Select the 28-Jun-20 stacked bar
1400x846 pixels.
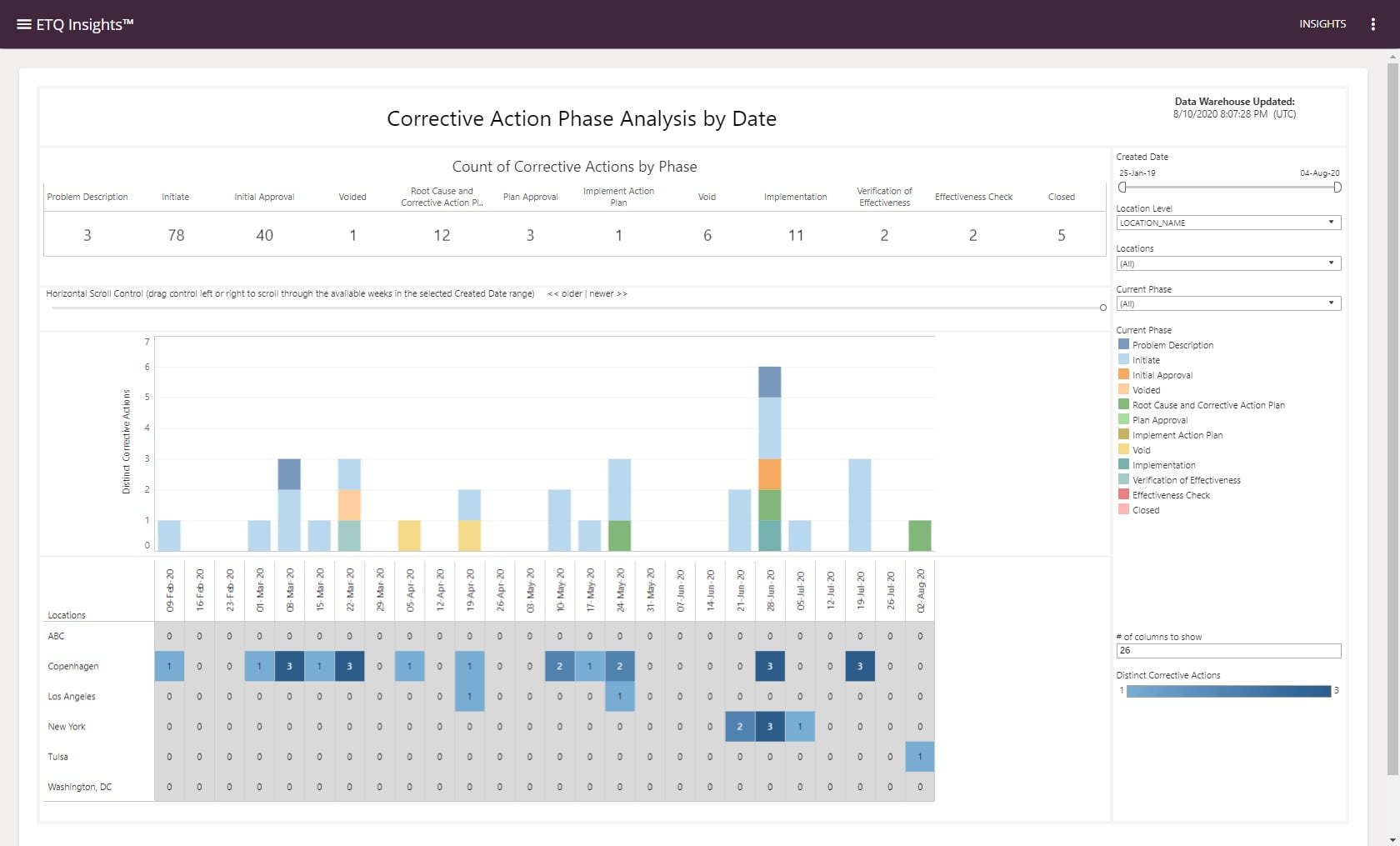point(770,458)
